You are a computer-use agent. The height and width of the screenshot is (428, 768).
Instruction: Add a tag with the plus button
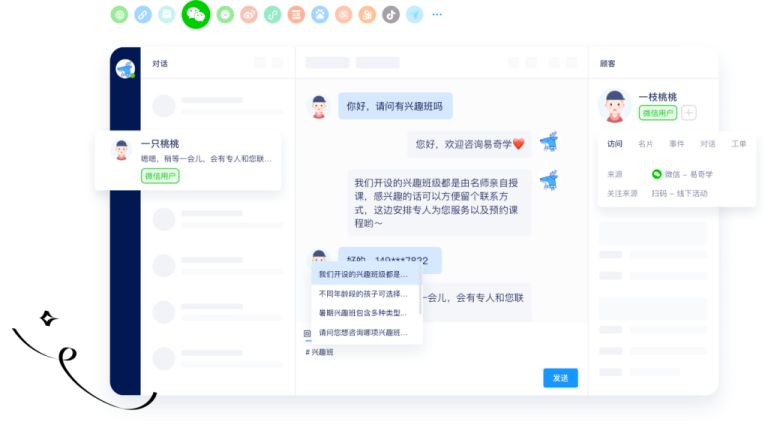click(x=689, y=113)
